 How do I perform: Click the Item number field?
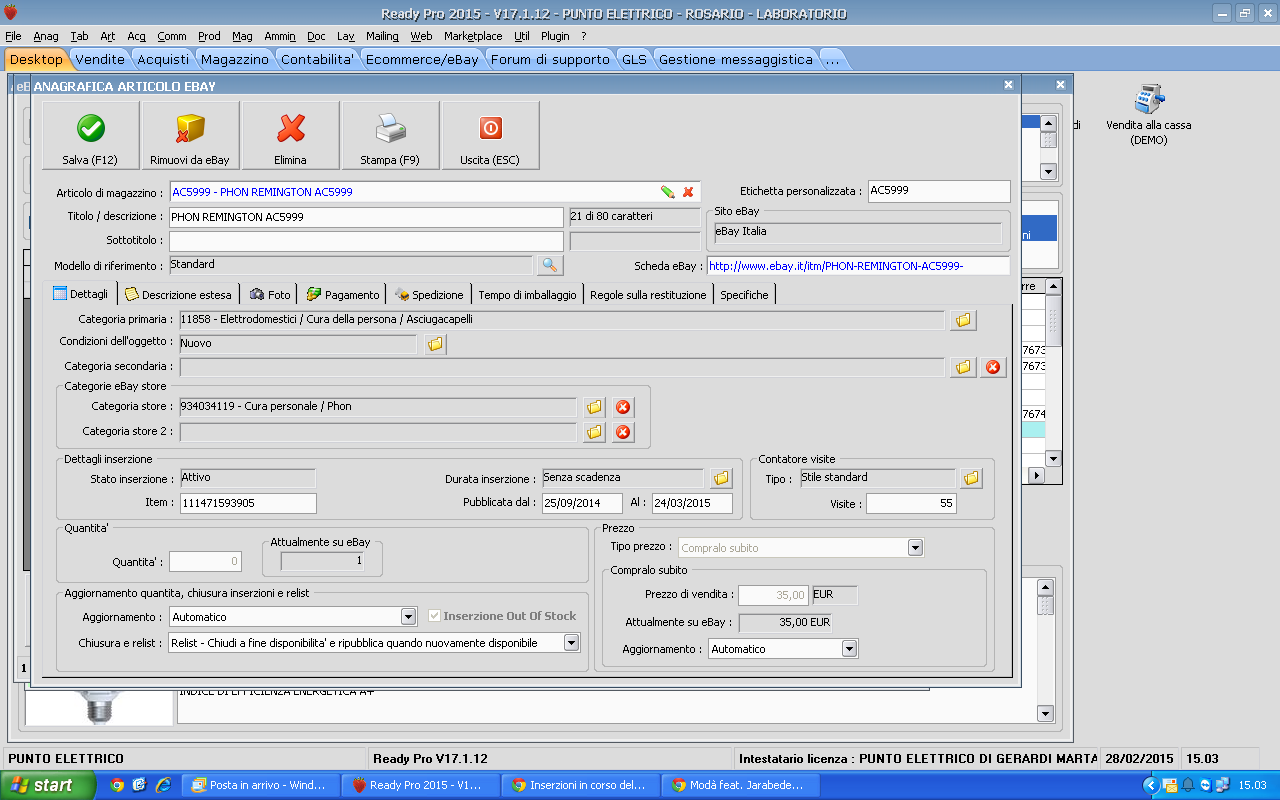pyautogui.click(x=247, y=503)
